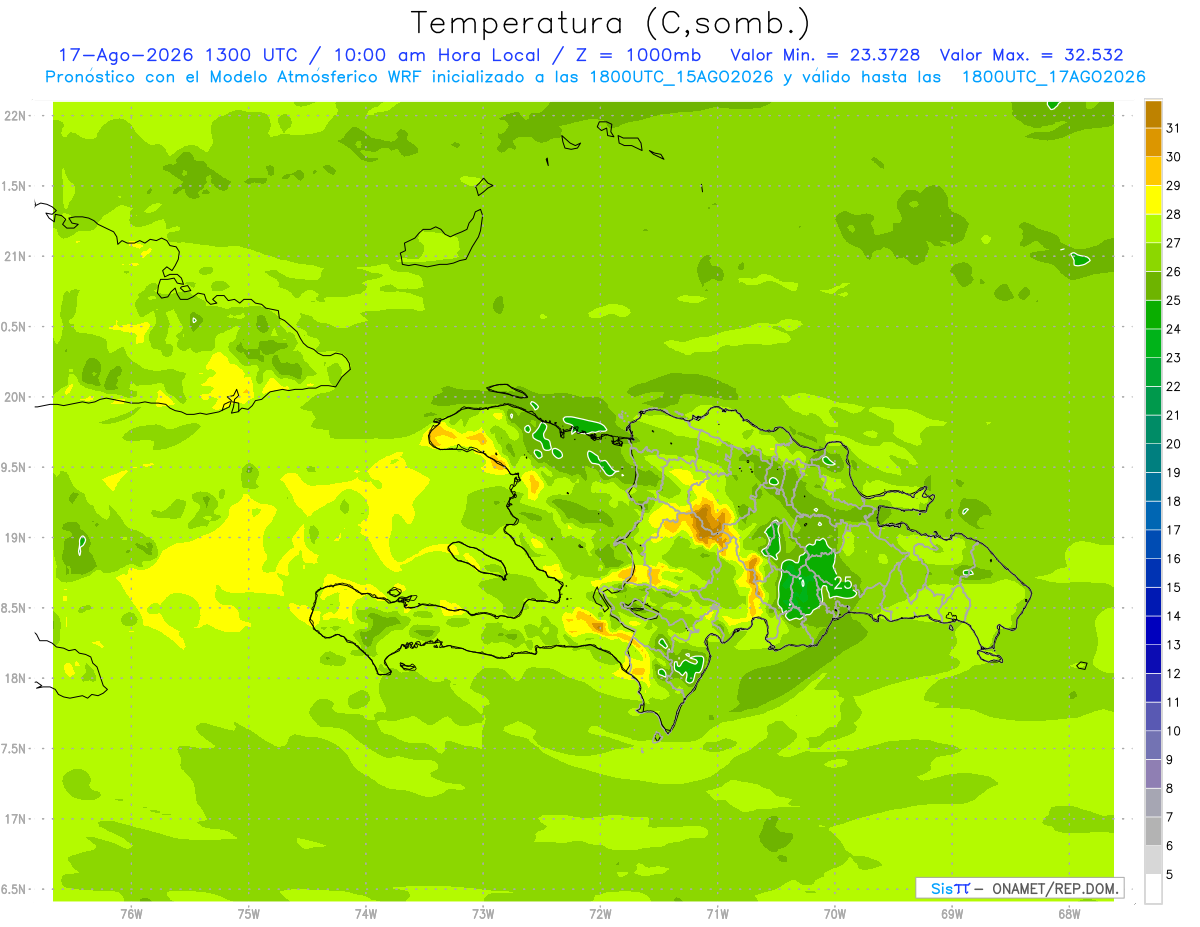Click the legend value '8'
Screen dimensions: 1200x927
pos(1169,788)
